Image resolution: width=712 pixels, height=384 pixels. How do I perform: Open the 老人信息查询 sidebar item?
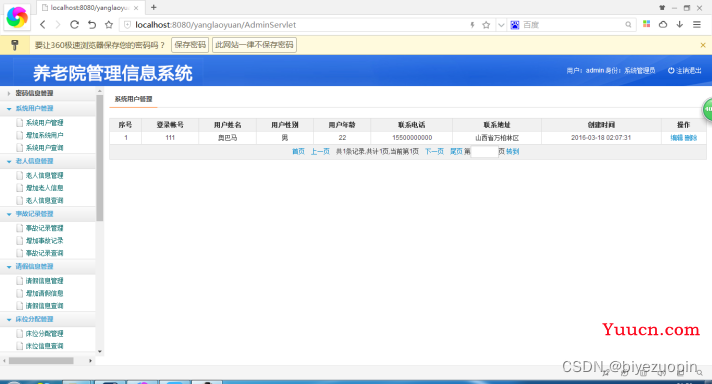(44, 201)
